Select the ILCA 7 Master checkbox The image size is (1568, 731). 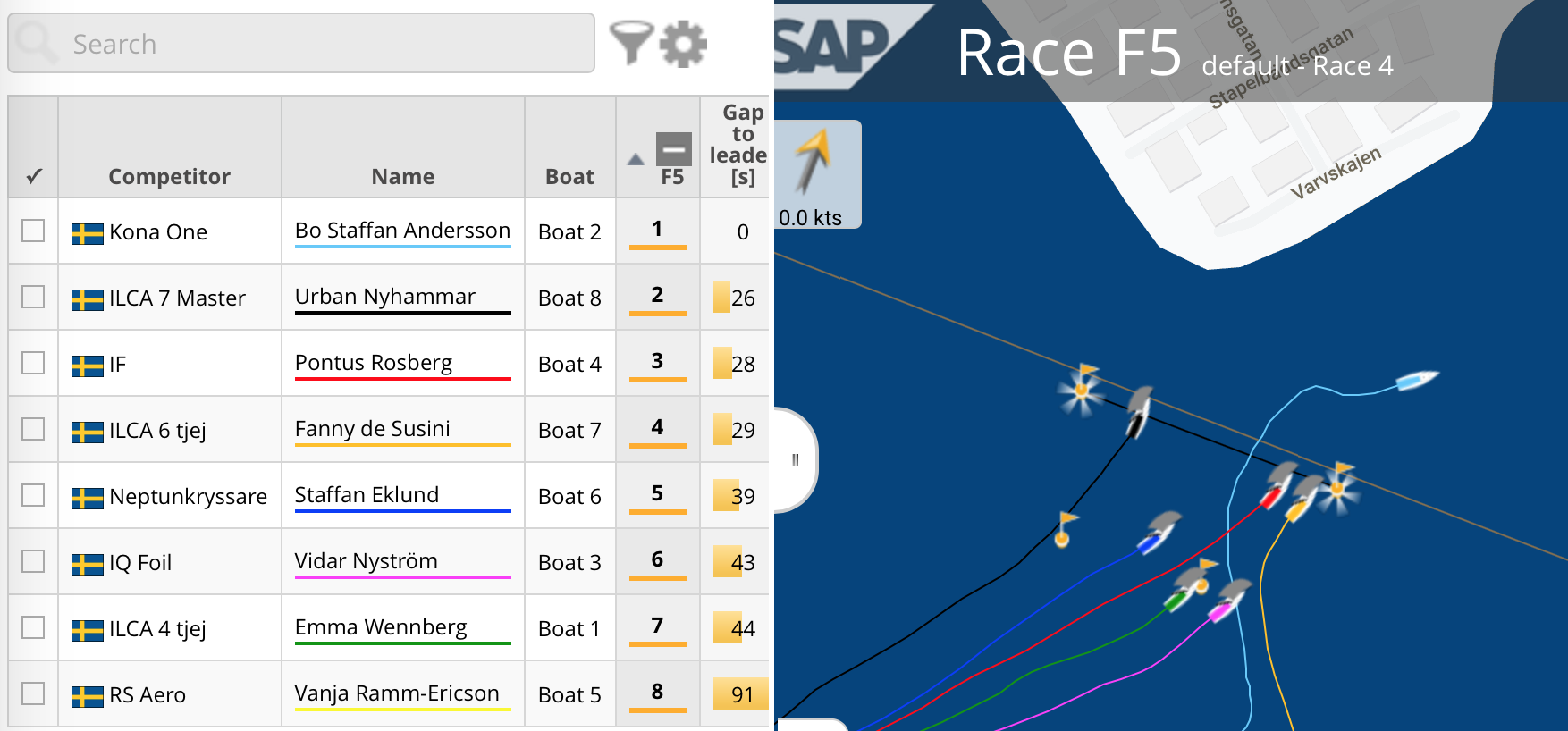pyautogui.click(x=33, y=297)
